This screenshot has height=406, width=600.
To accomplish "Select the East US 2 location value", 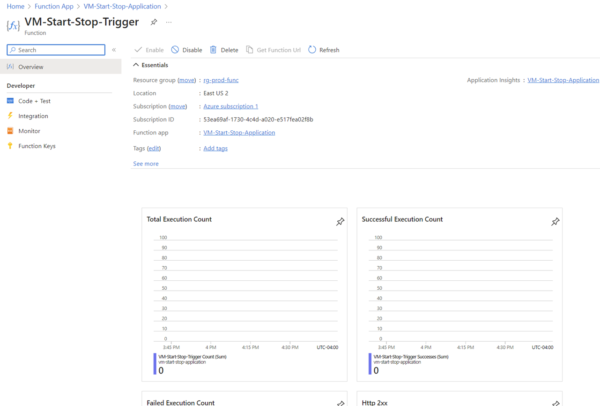I will pyautogui.click(x=216, y=93).
